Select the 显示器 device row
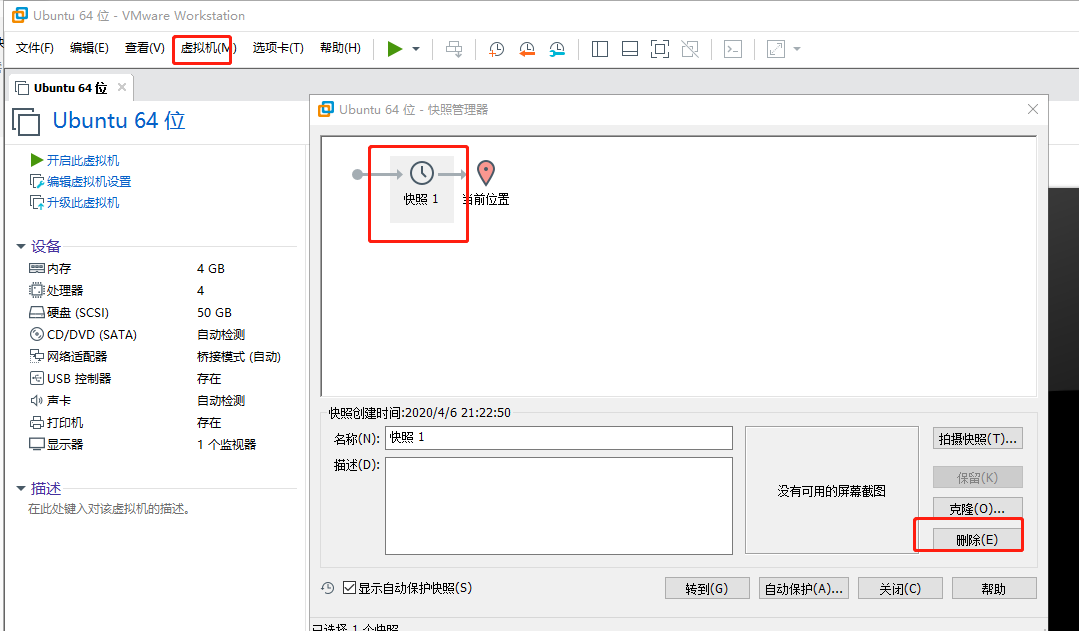This screenshot has height=631, width=1079. tap(162, 445)
